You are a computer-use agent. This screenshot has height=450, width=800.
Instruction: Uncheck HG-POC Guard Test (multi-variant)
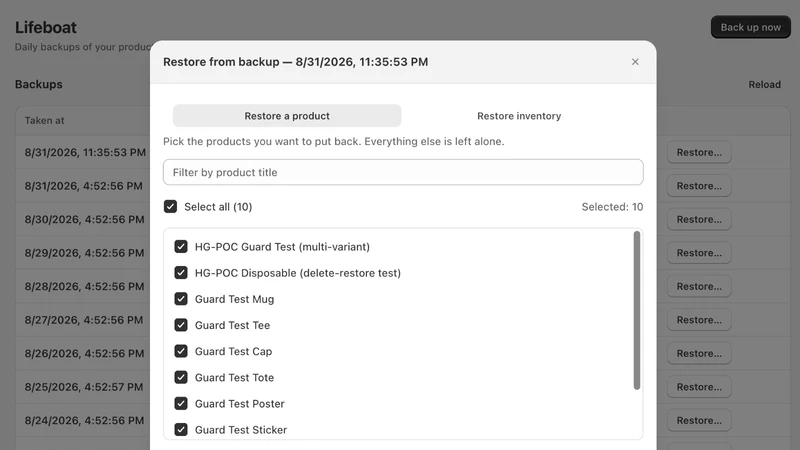pyautogui.click(x=181, y=247)
